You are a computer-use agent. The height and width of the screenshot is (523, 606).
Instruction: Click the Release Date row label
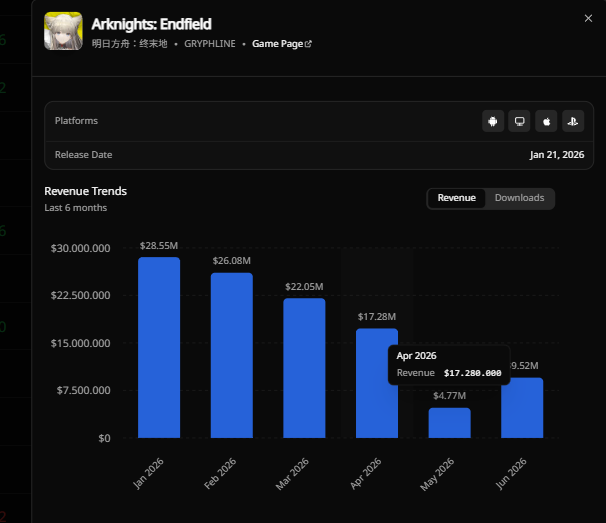83,155
